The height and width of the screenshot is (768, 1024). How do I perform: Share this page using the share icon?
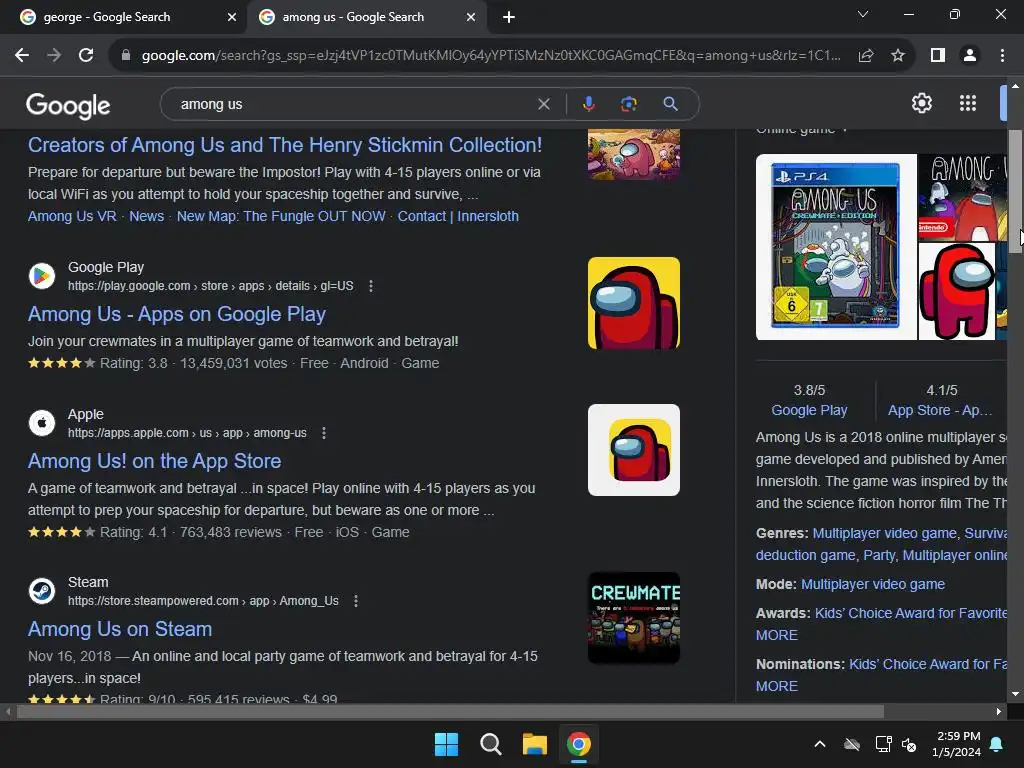pyautogui.click(x=866, y=56)
